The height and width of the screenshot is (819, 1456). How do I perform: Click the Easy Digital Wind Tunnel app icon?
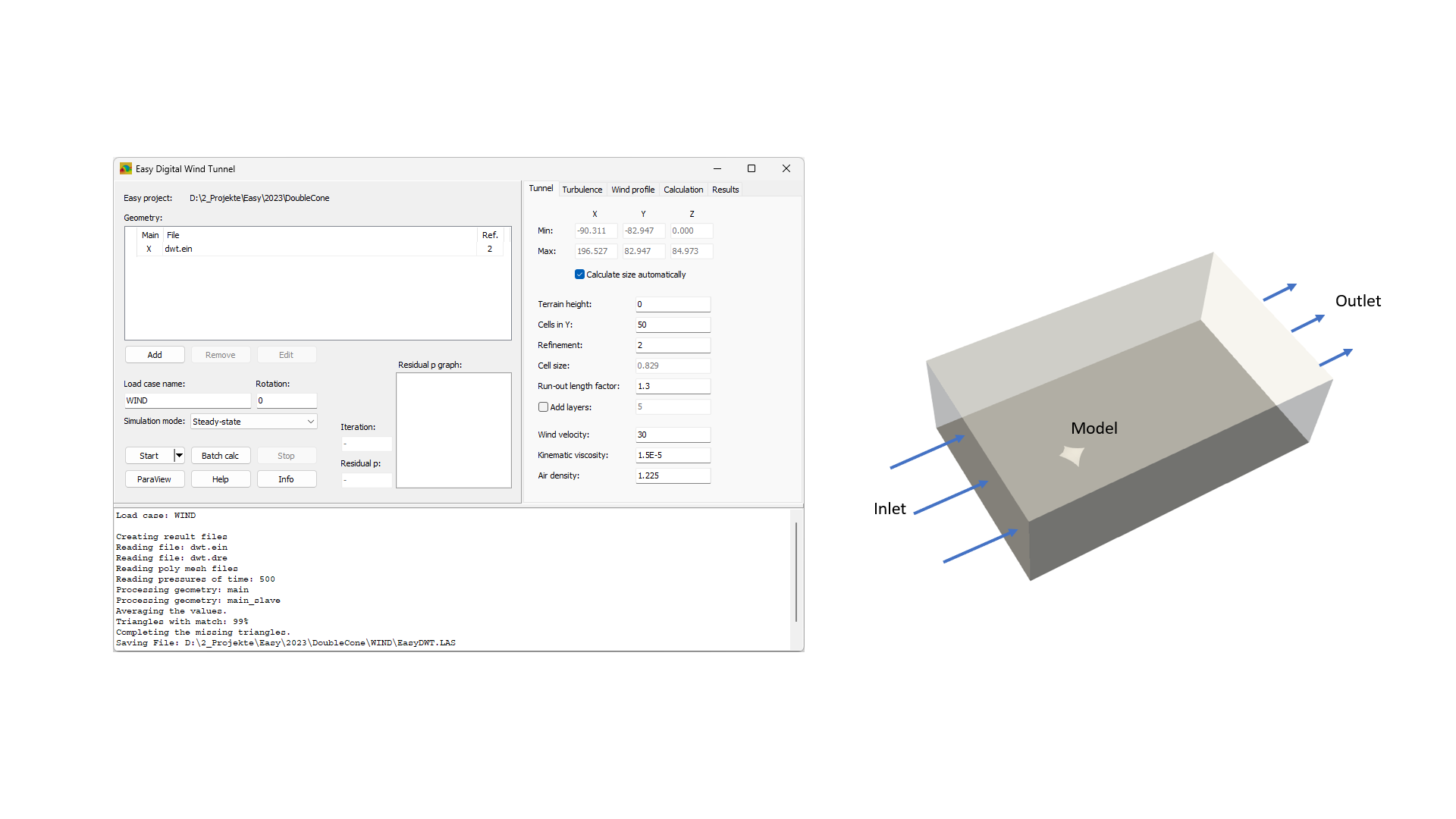[126, 168]
